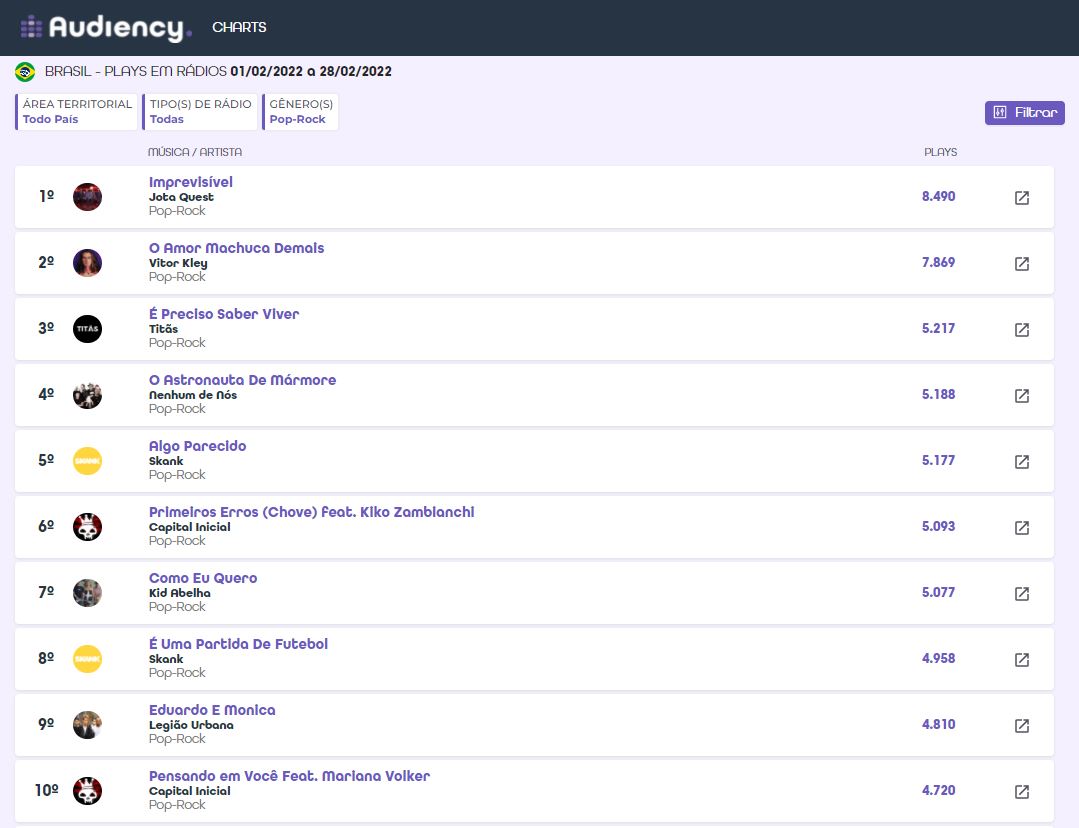Click the Audiency logo
This screenshot has width=1079, height=828.
point(106,28)
